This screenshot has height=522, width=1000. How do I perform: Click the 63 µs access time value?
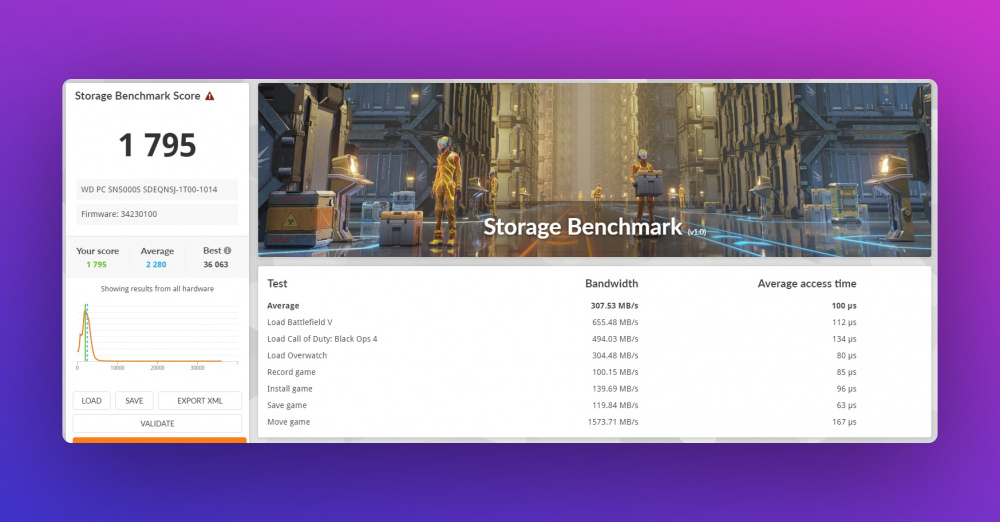(846, 405)
